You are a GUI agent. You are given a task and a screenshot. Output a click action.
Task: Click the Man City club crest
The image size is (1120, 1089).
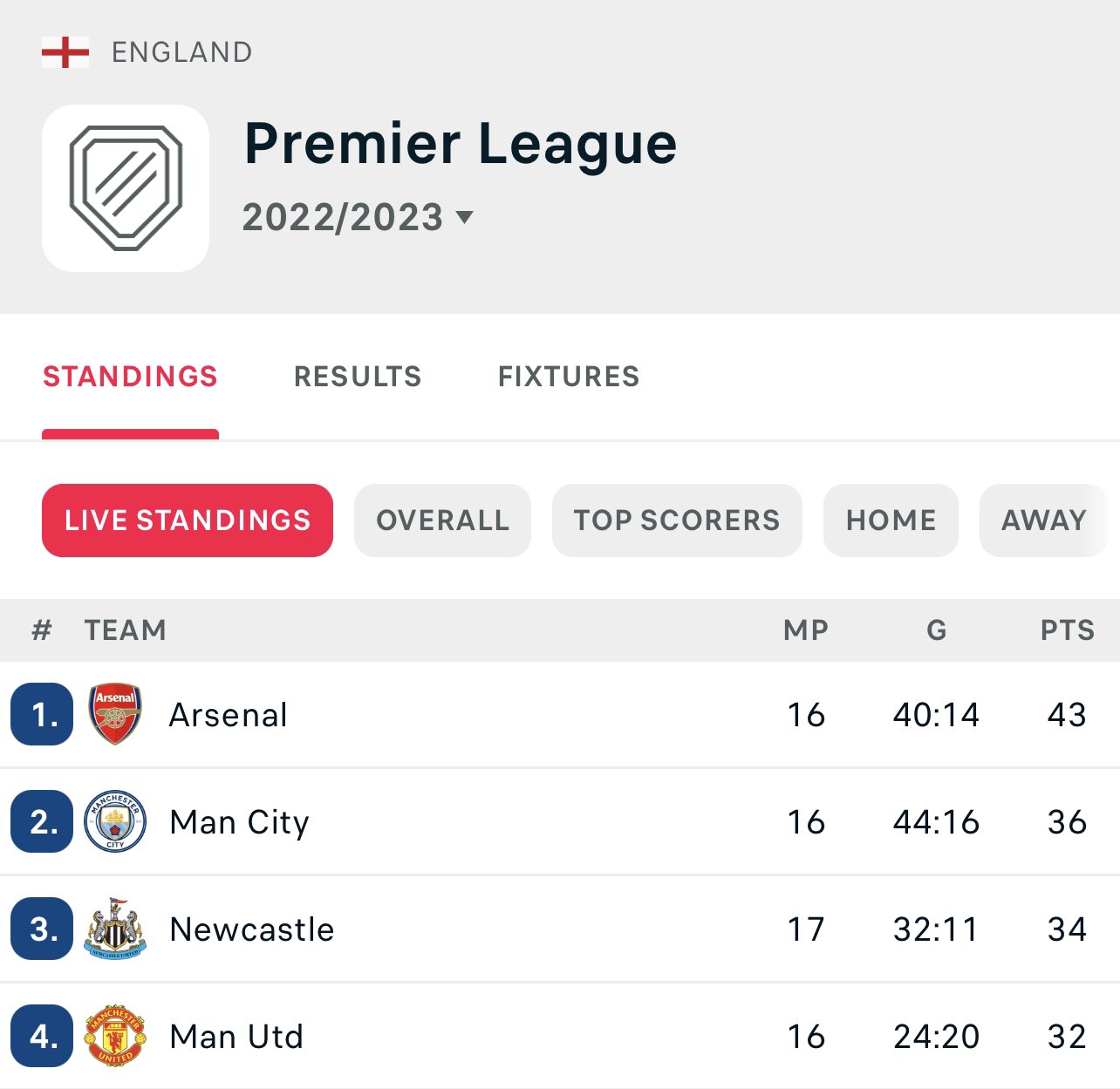[115, 821]
